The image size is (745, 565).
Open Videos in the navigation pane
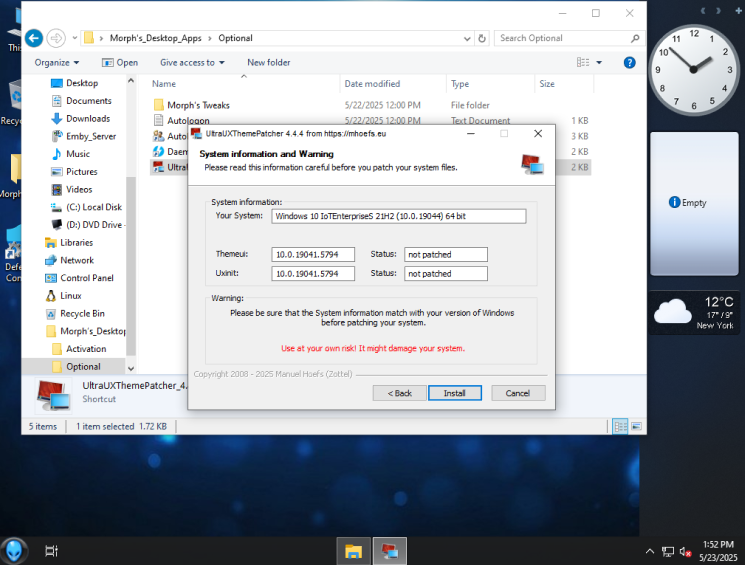[79, 190]
